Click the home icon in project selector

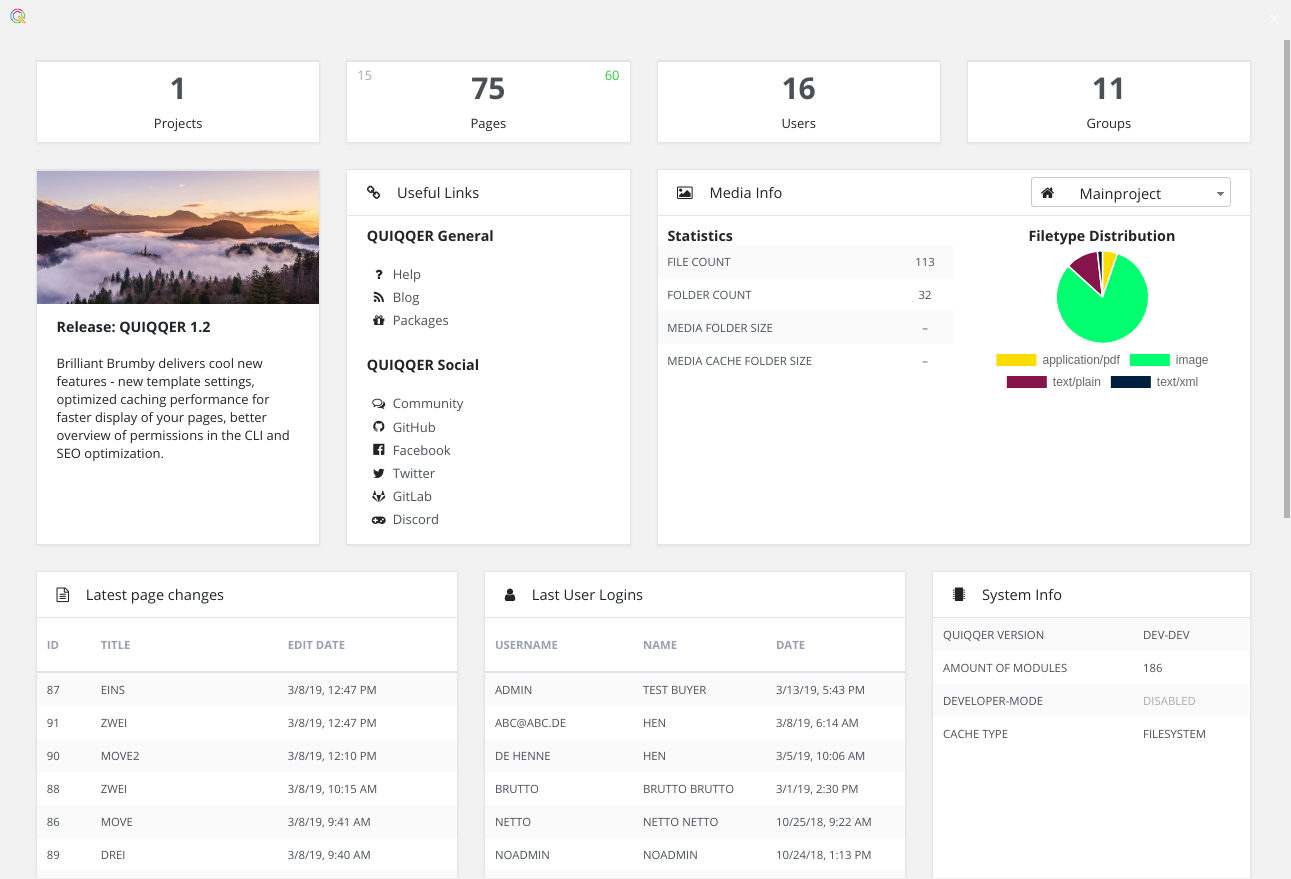(x=1048, y=193)
